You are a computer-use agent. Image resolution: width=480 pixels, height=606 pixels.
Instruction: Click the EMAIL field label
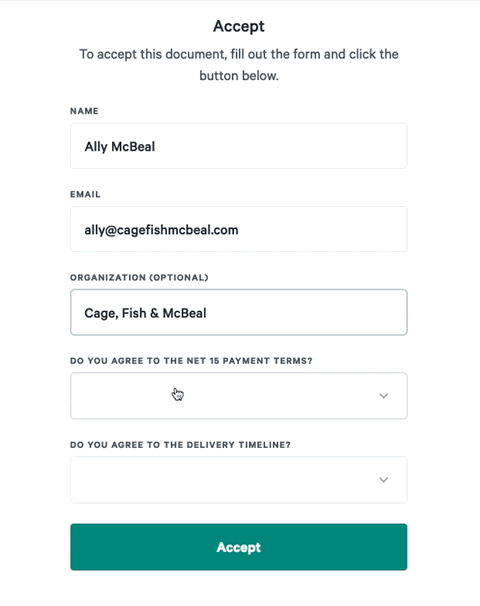(x=85, y=194)
